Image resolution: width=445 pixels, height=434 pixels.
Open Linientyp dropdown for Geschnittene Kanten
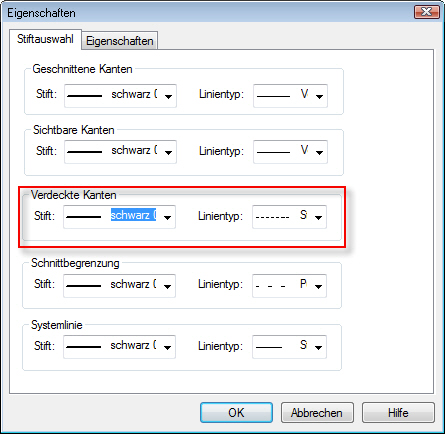pyautogui.click(x=290, y=96)
